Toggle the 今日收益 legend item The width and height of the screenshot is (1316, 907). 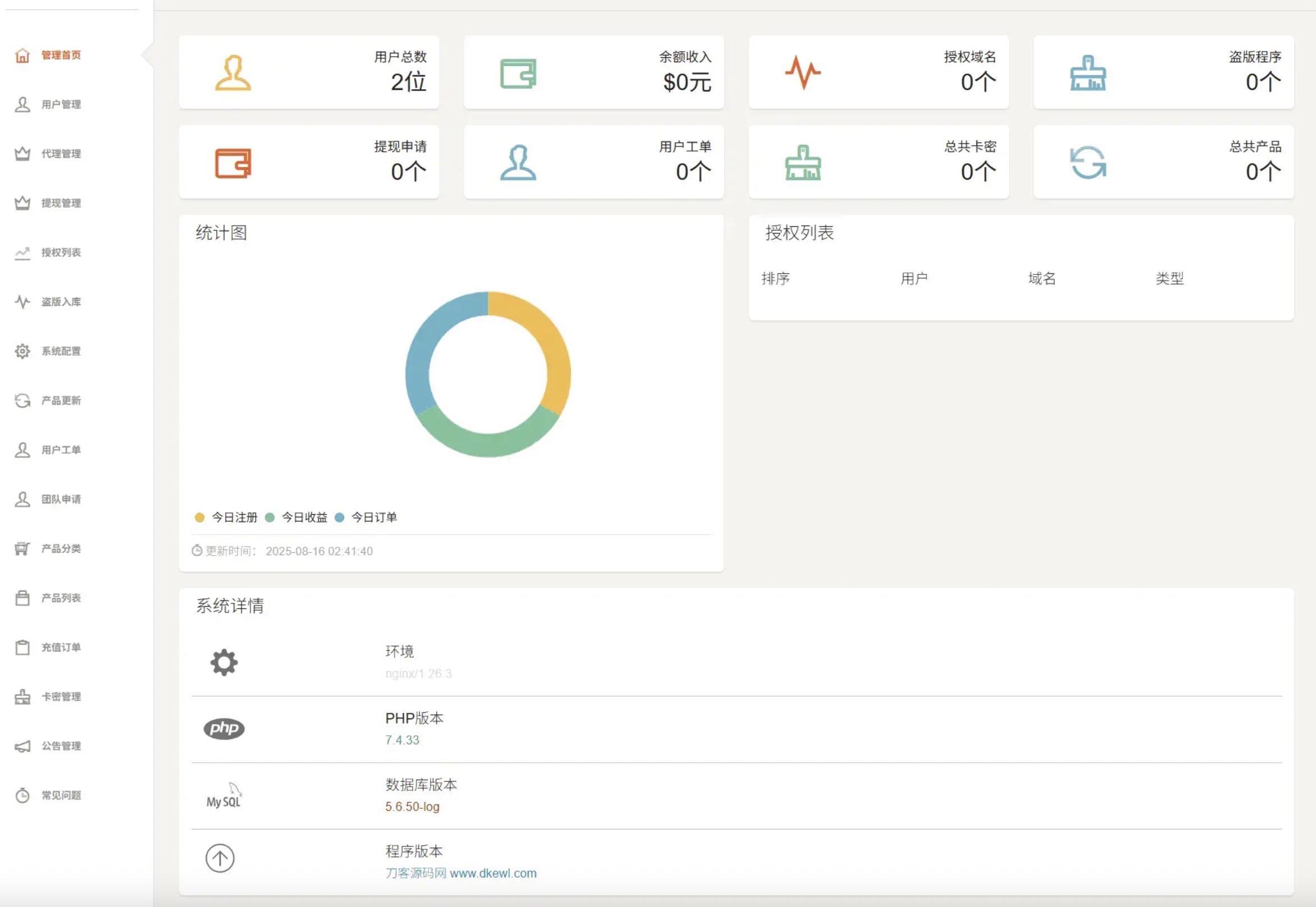[x=304, y=517]
